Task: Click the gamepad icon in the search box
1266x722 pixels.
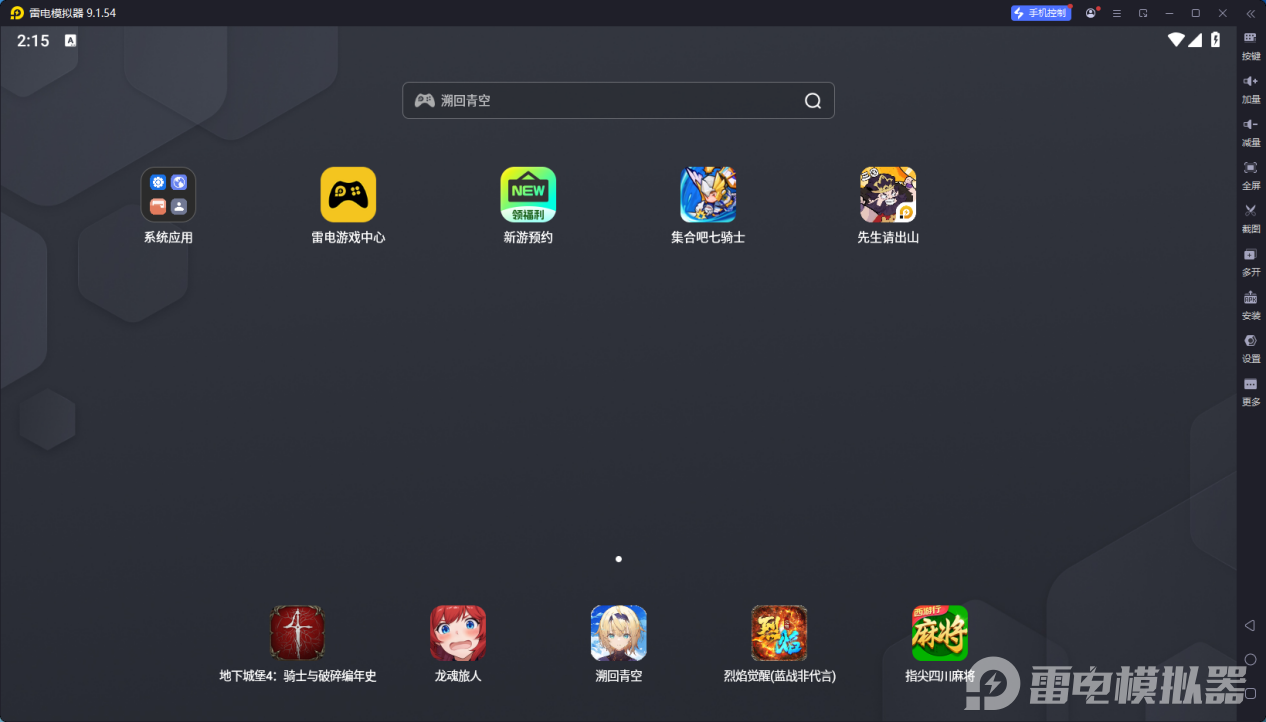Action: [x=425, y=100]
